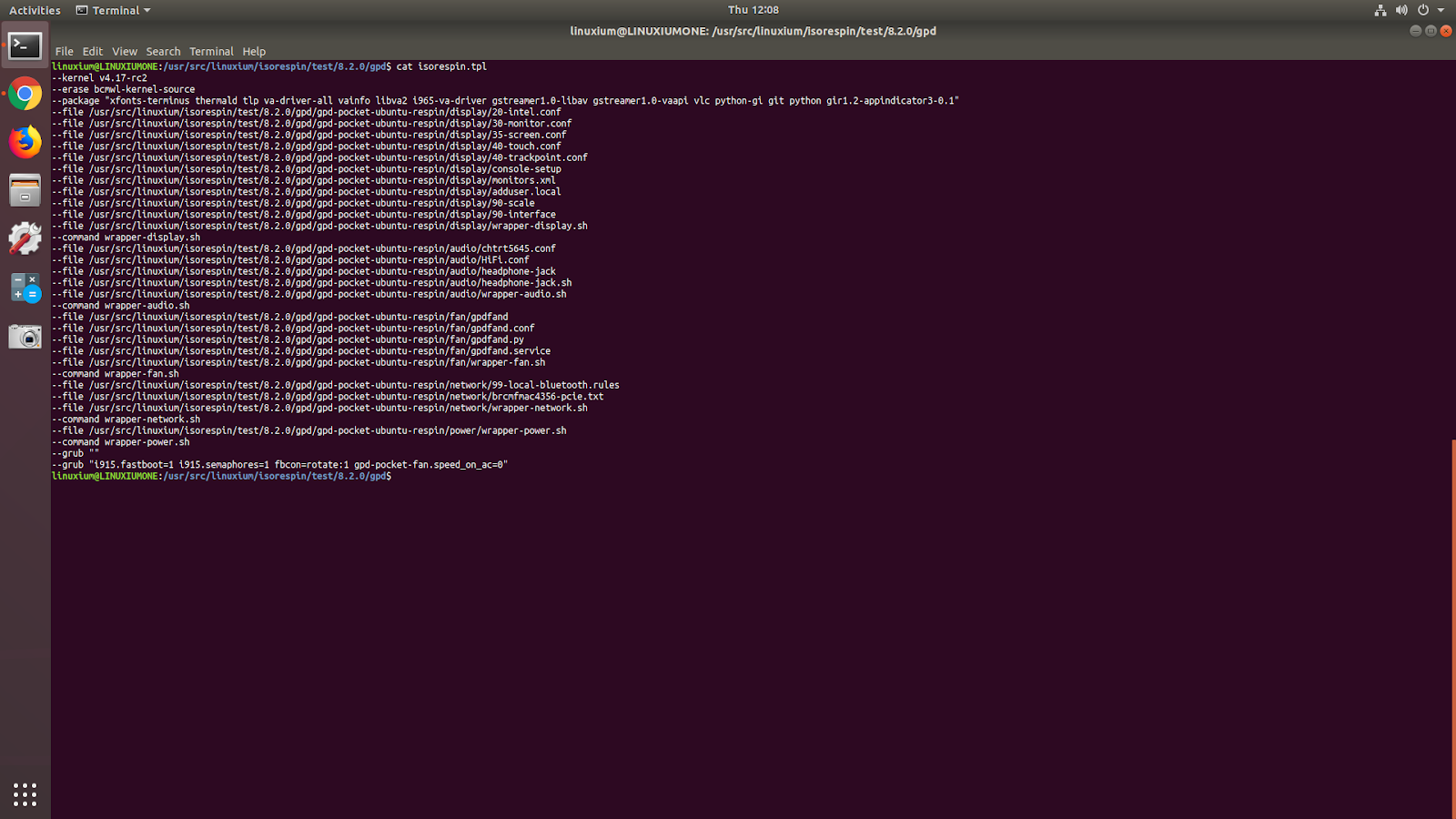Open Show Applications grid
The height and width of the screenshot is (819, 1456).
(x=25, y=794)
